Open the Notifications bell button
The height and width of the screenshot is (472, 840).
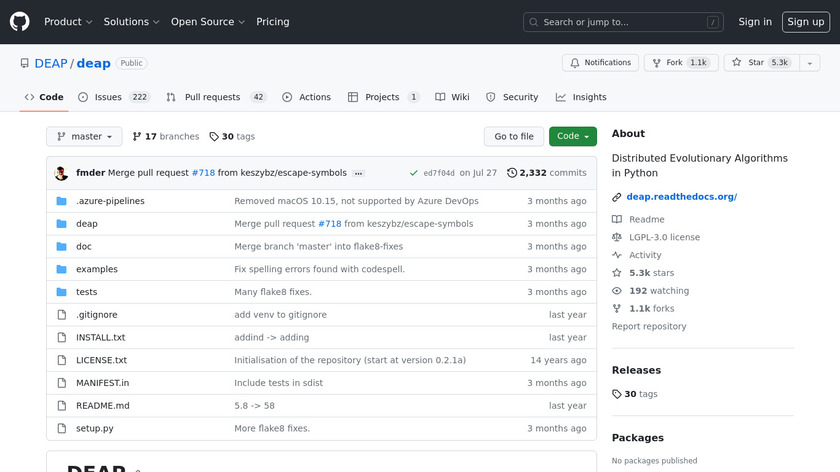[x=600, y=63]
